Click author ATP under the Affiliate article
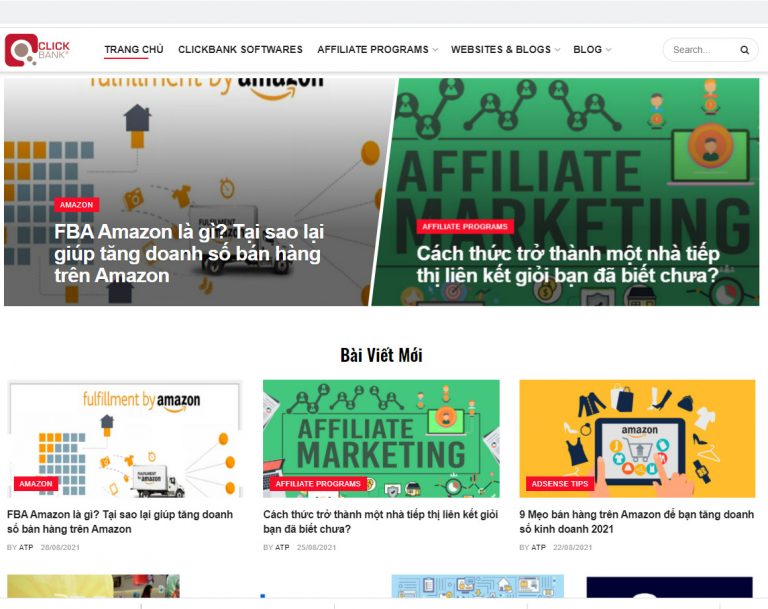 pos(282,547)
